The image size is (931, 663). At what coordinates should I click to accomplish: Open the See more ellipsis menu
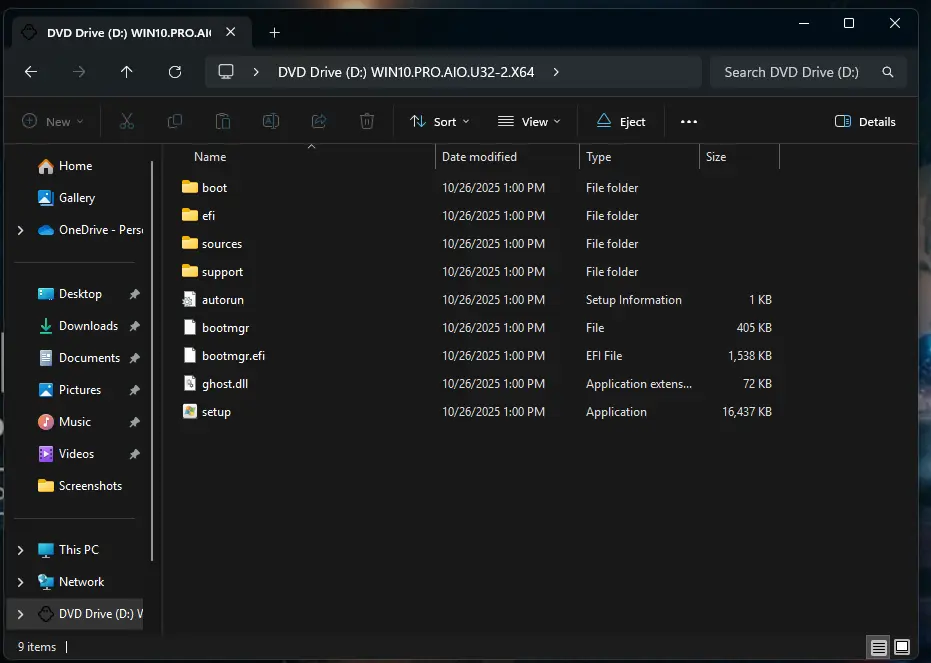689,122
